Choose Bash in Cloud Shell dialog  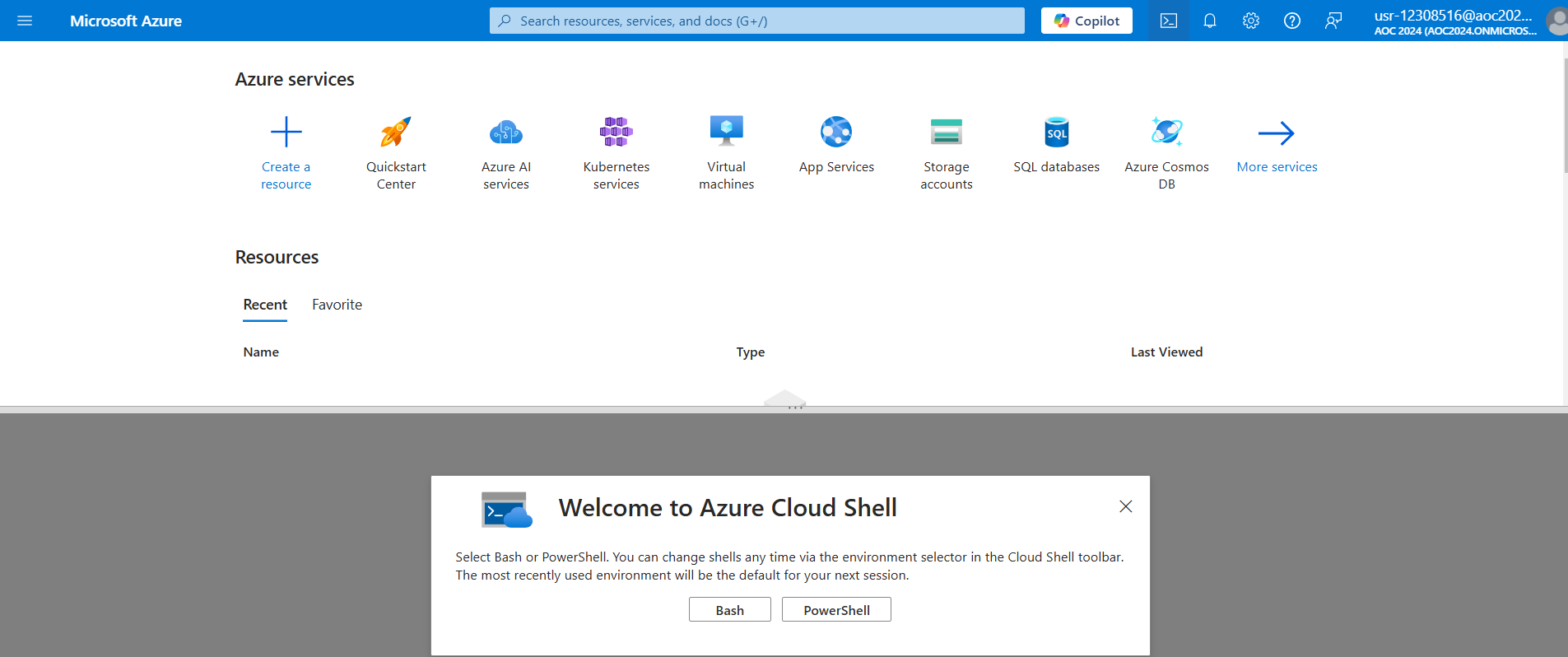point(729,610)
